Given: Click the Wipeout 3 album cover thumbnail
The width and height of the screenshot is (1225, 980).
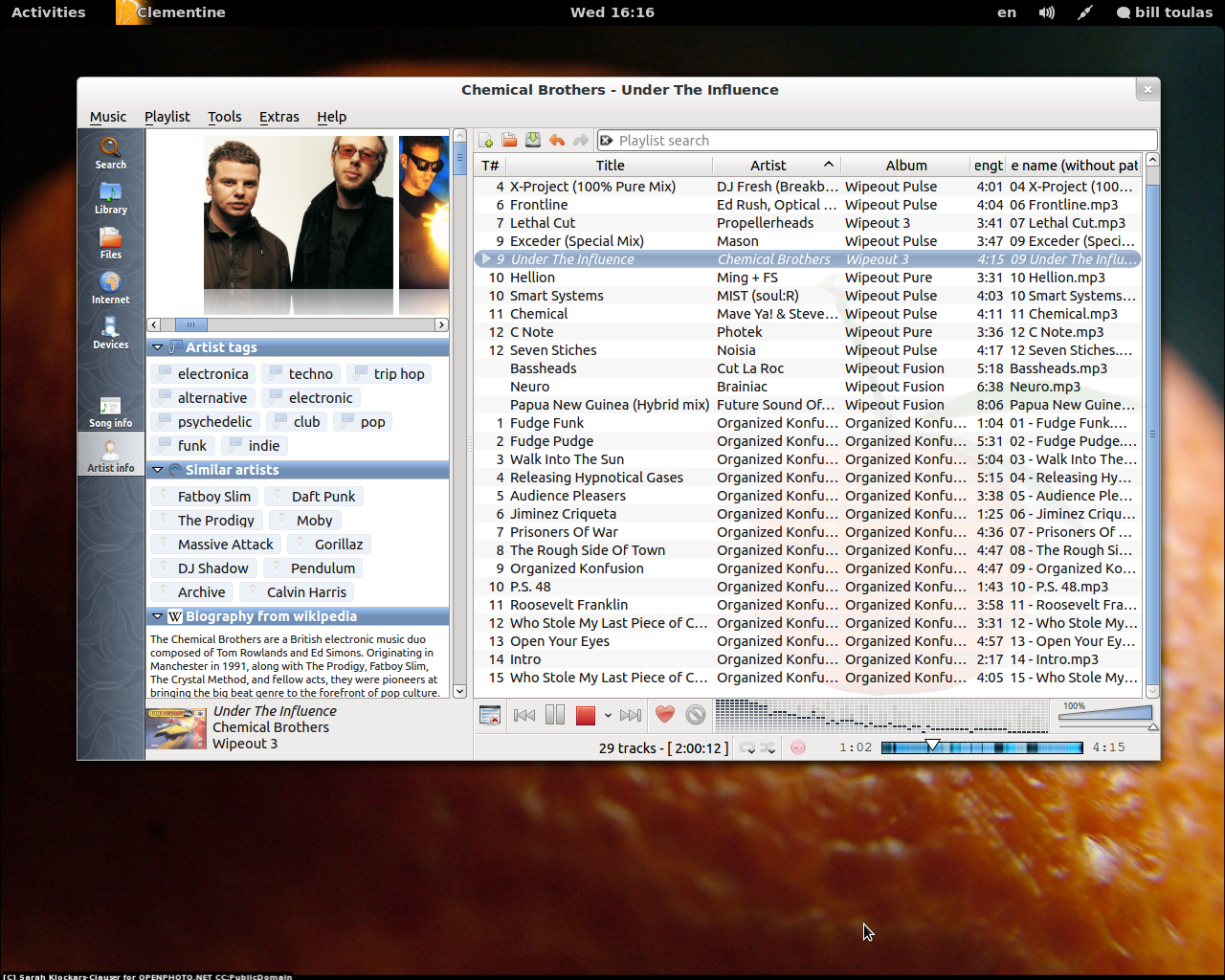Looking at the screenshot, I should click(177, 728).
